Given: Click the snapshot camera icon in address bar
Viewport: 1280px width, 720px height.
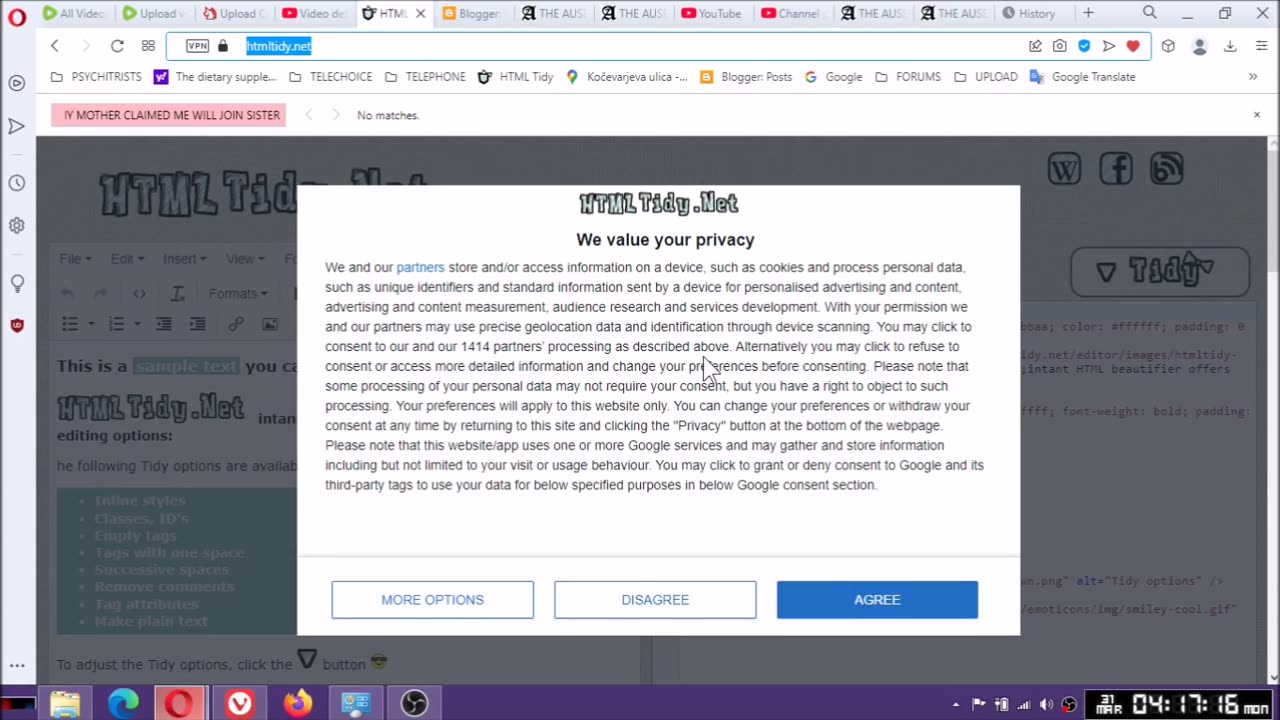Looking at the screenshot, I should pos(1059,46).
